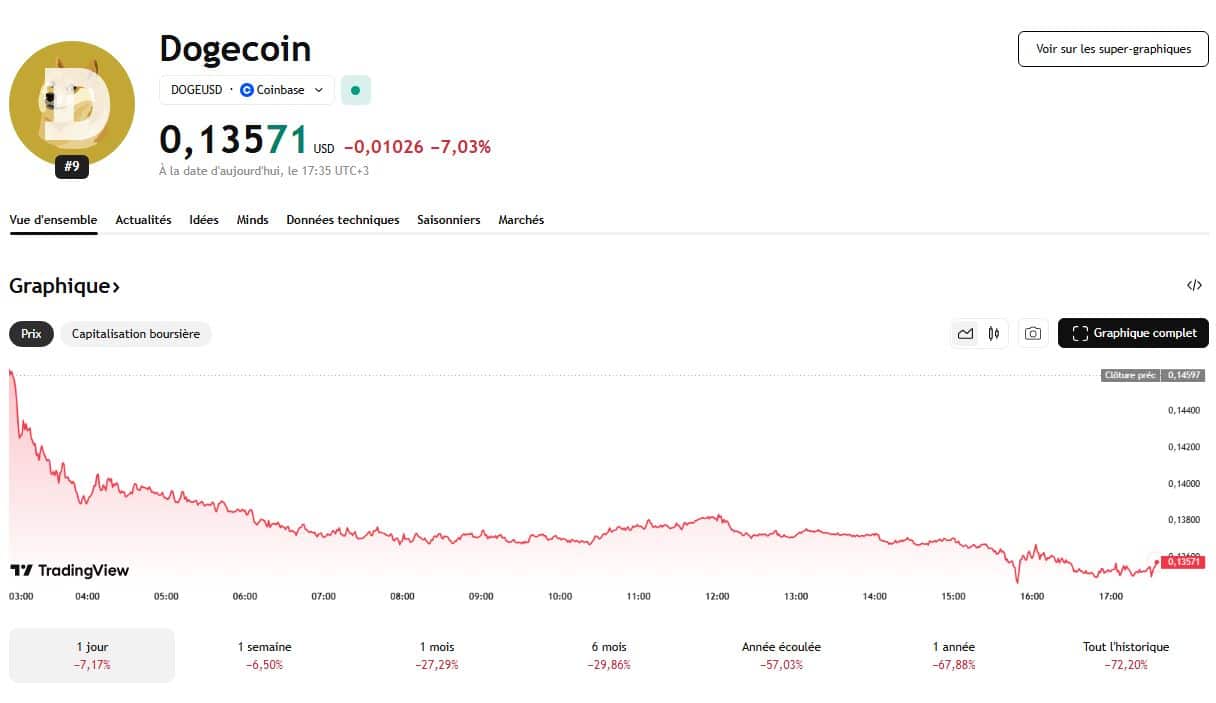Image resolution: width=1216 pixels, height=703 pixels.
Task: Click the TradingView logo on the chart
Action: (x=70, y=571)
